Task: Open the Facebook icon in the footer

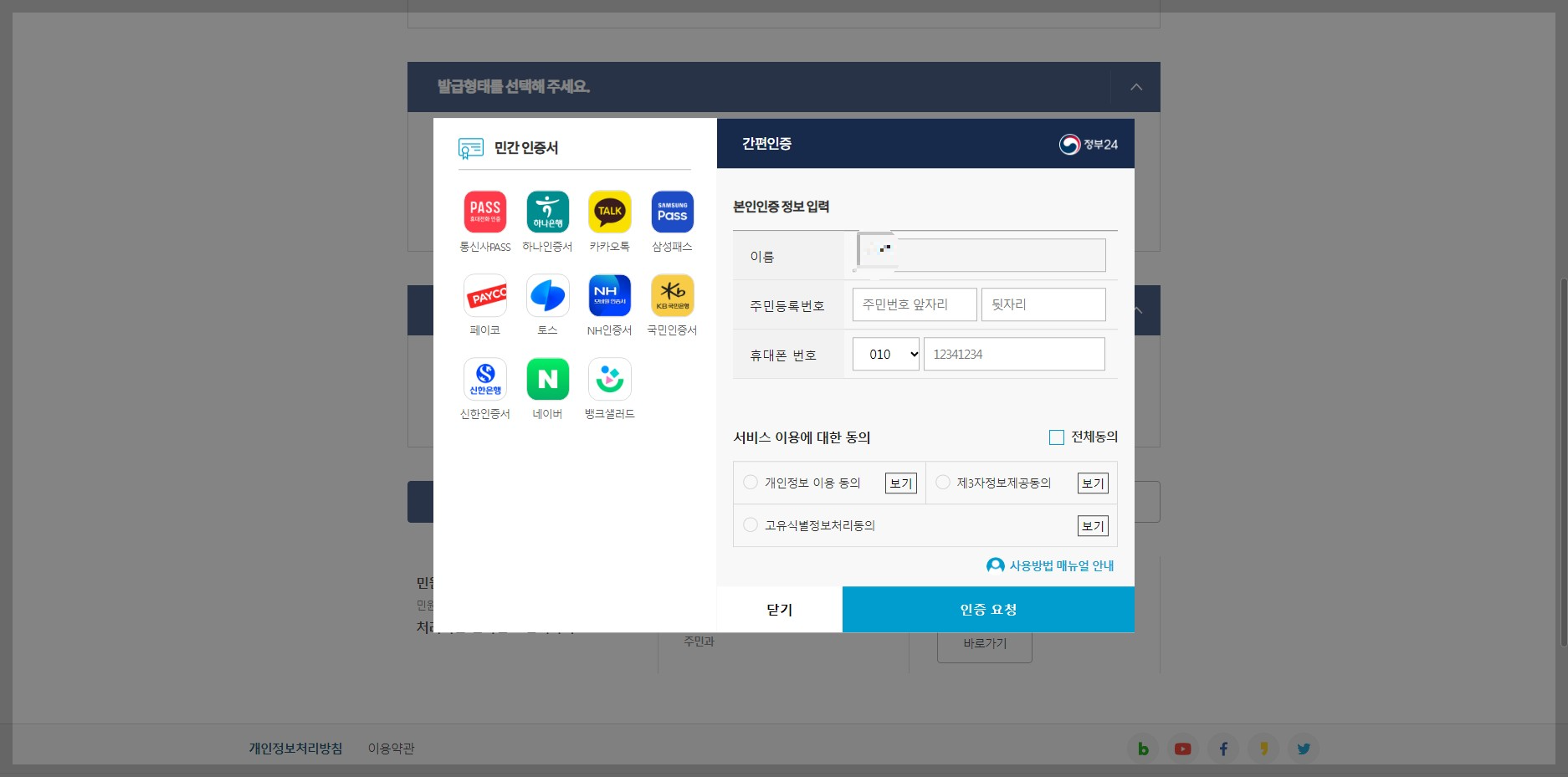Action: click(1223, 749)
